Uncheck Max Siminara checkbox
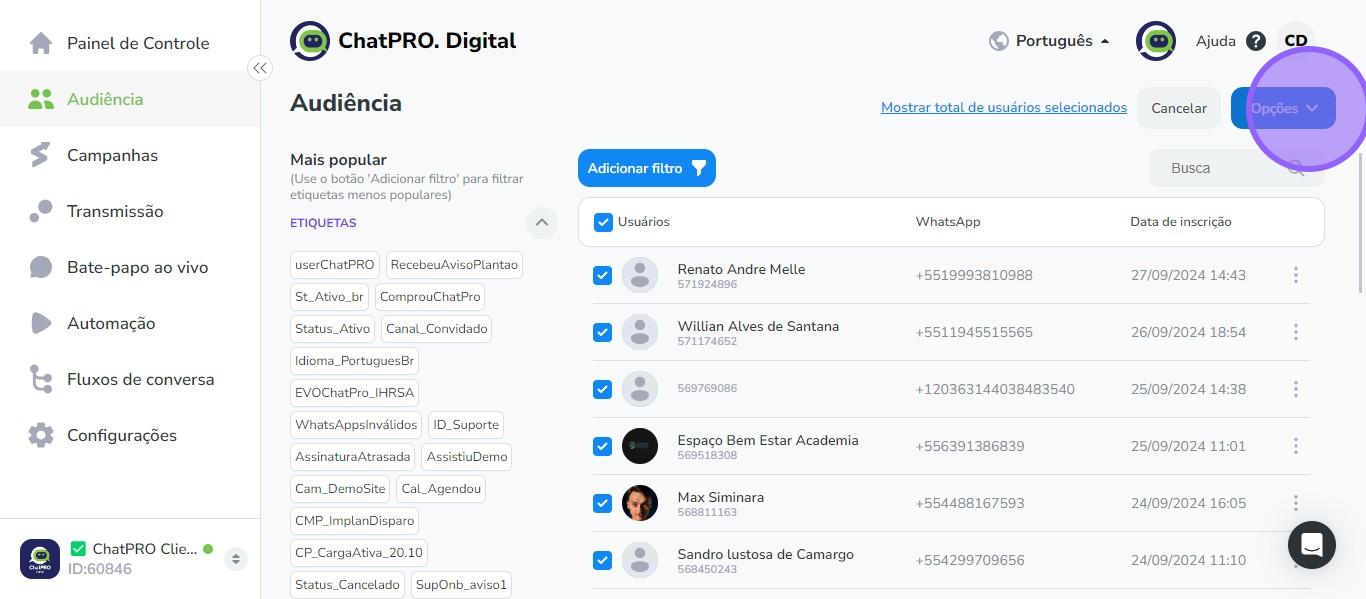This screenshot has width=1366, height=599. [602, 503]
